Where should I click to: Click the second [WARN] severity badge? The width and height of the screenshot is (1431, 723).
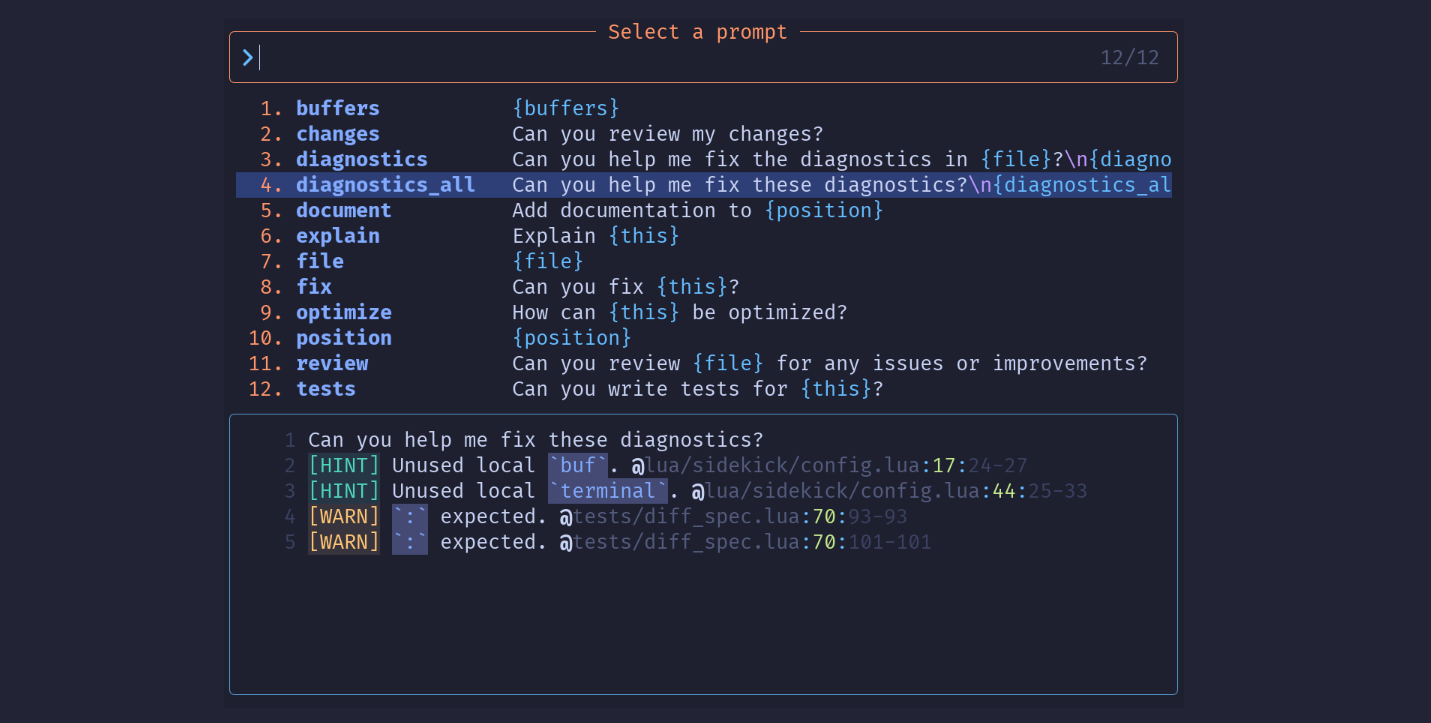(x=344, y=541)
